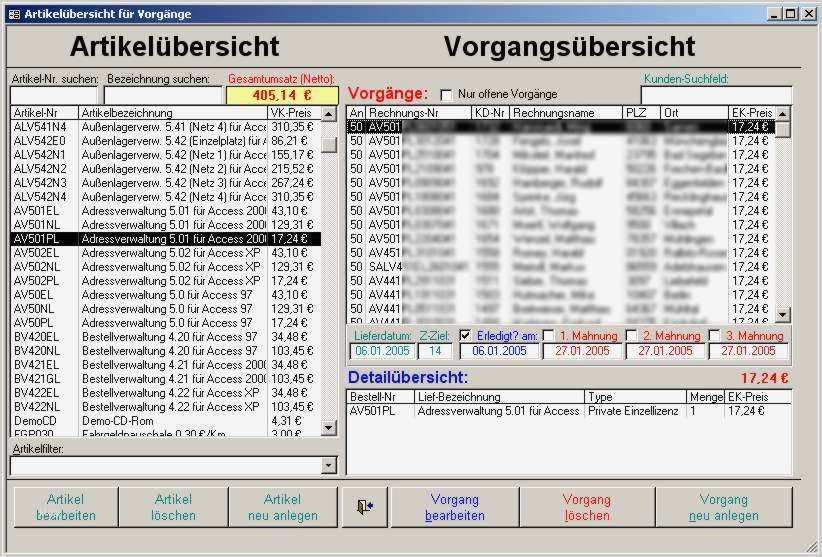Select article row AV502PL

pos(166,281)
